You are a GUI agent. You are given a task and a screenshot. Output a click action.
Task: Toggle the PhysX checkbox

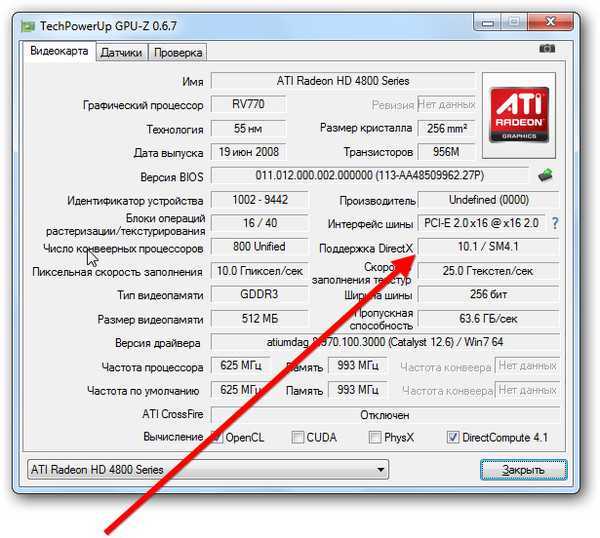tap(375, 437)
